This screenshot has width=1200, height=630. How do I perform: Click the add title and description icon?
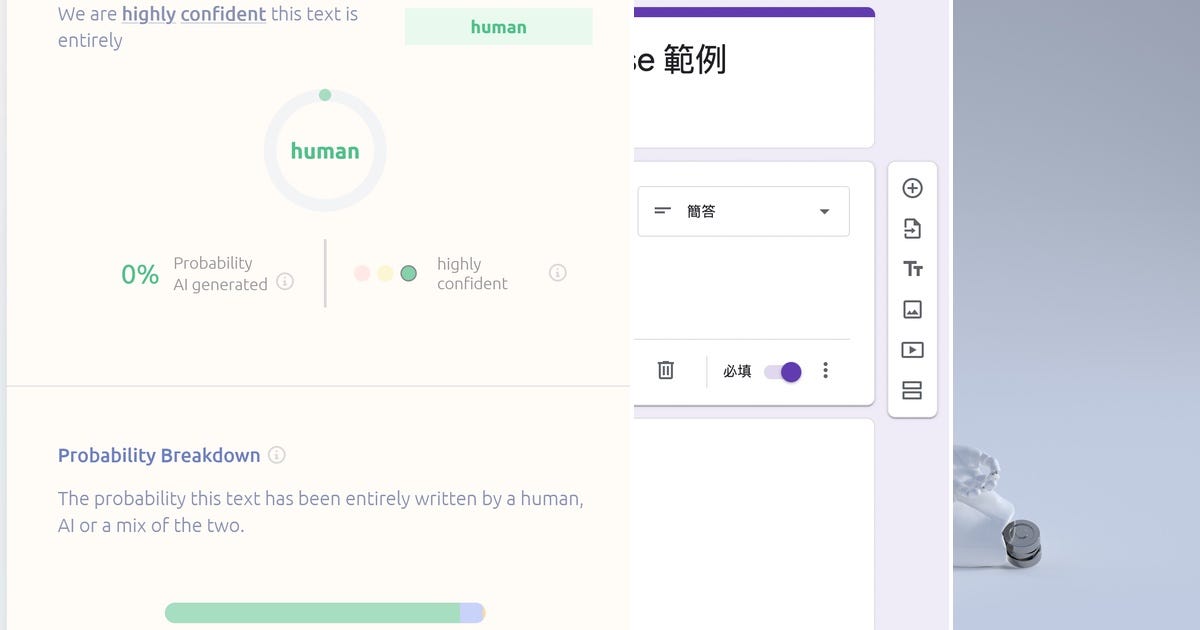(x=912, y=268)
